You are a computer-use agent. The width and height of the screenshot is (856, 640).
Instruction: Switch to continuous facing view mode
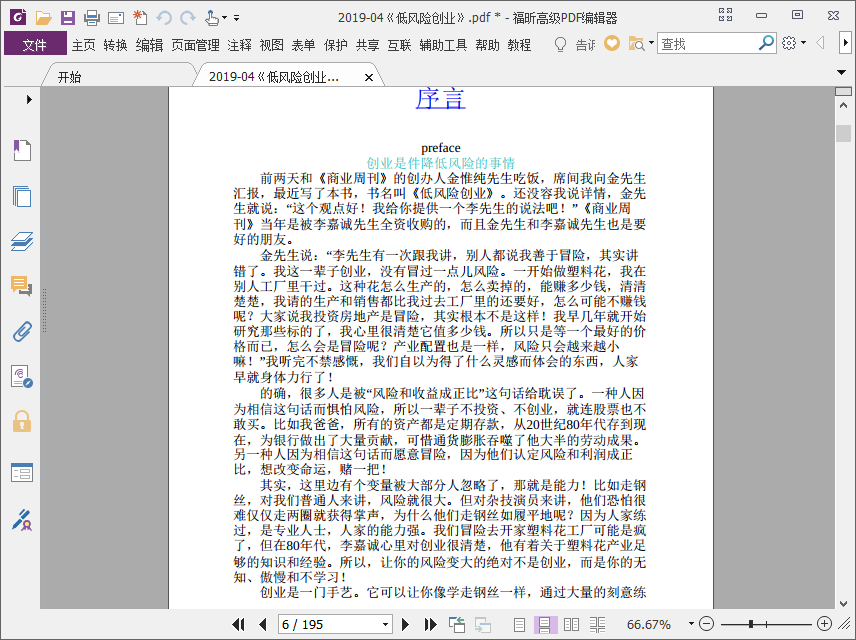click(597, 624)
